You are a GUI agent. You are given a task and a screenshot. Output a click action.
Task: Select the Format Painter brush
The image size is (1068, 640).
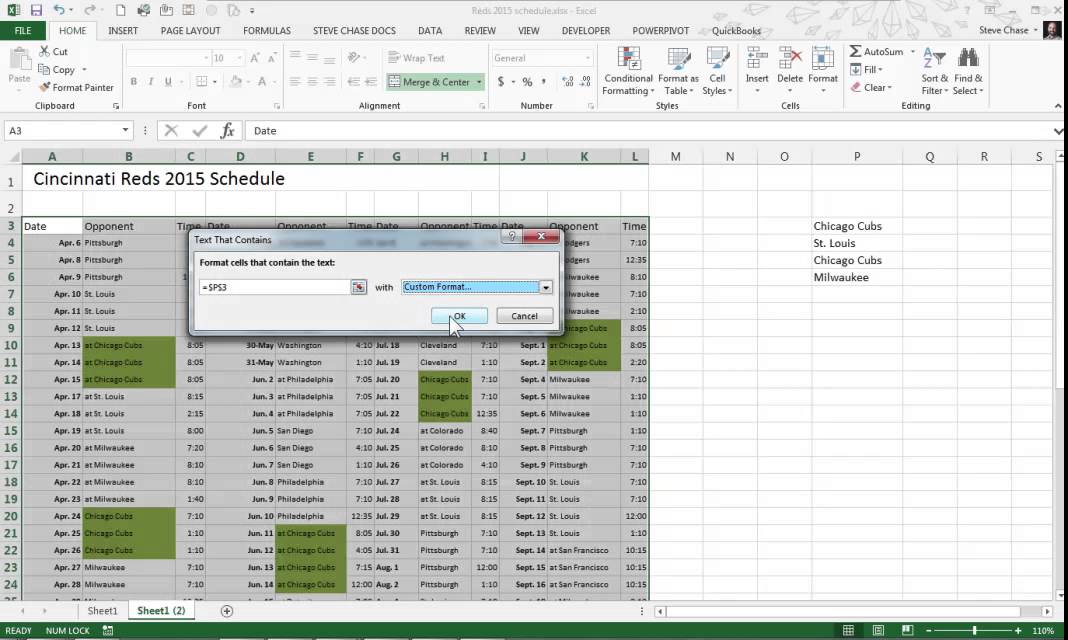(x=76, y=87)
